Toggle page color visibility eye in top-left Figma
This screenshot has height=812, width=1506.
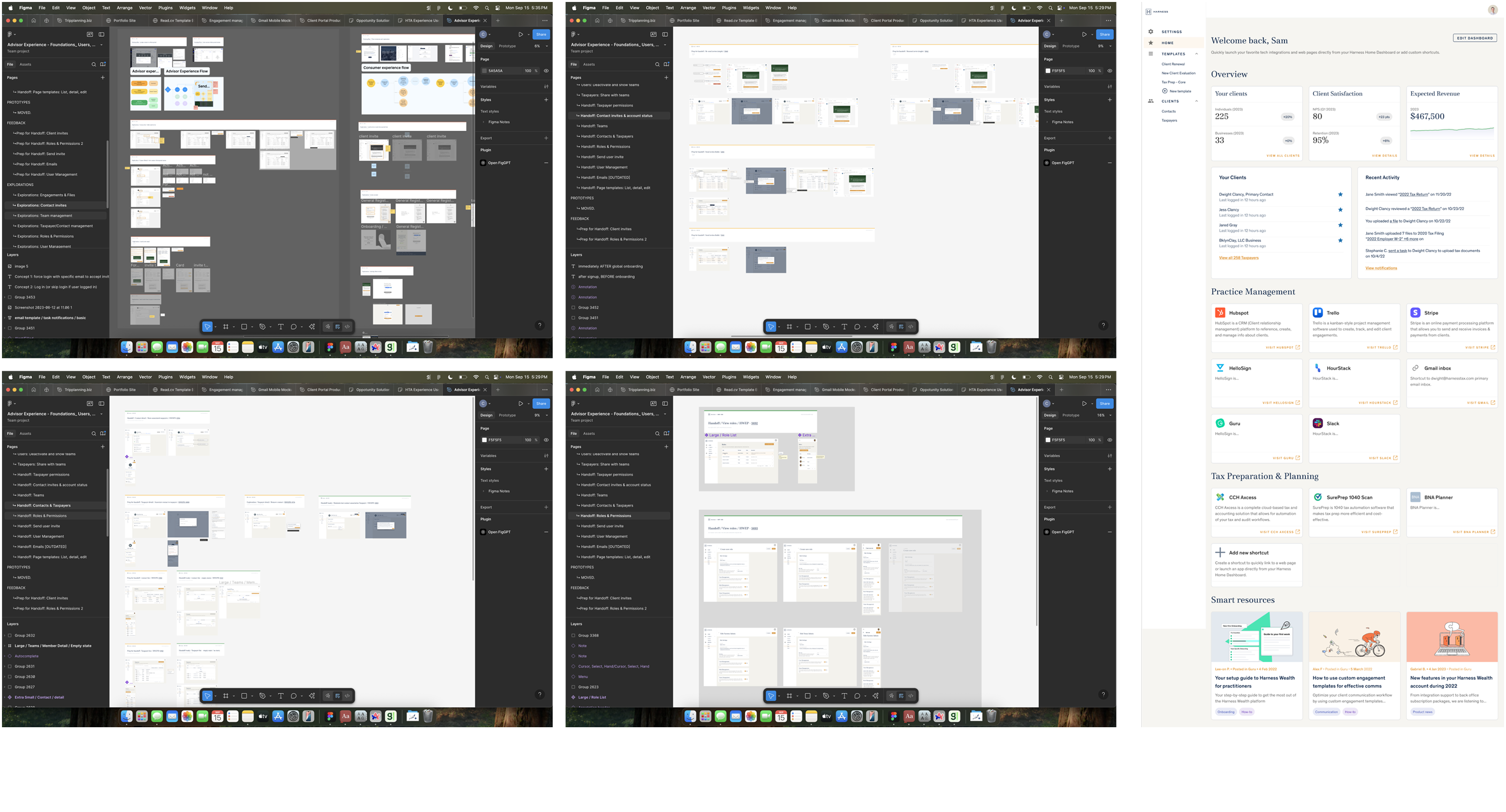coord(546,71)
